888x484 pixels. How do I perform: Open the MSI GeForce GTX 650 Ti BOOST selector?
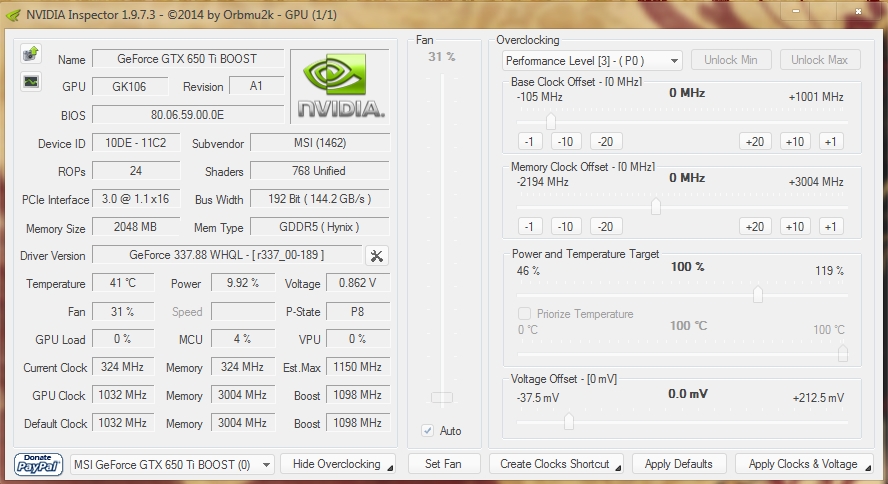[172, 465]
